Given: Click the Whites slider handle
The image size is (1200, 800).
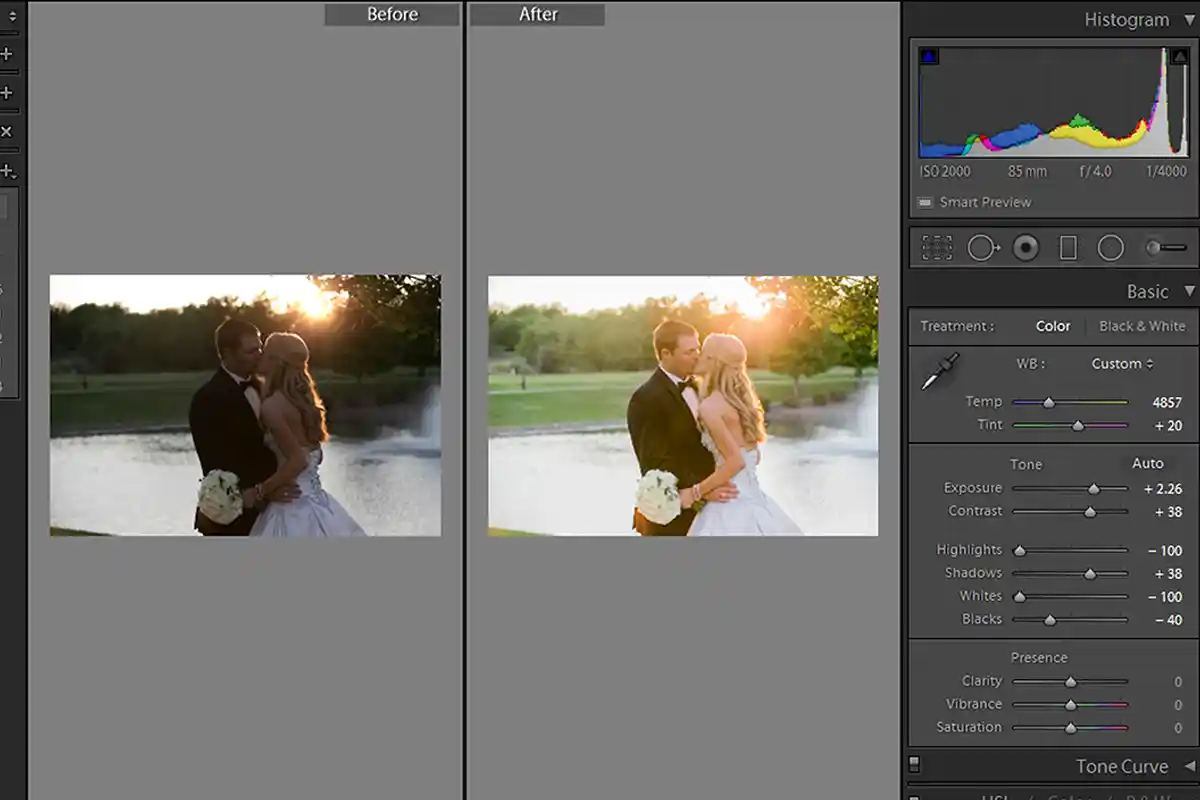Looking at the screenshot, I should pyautogui.click(x=1020, y=596).
